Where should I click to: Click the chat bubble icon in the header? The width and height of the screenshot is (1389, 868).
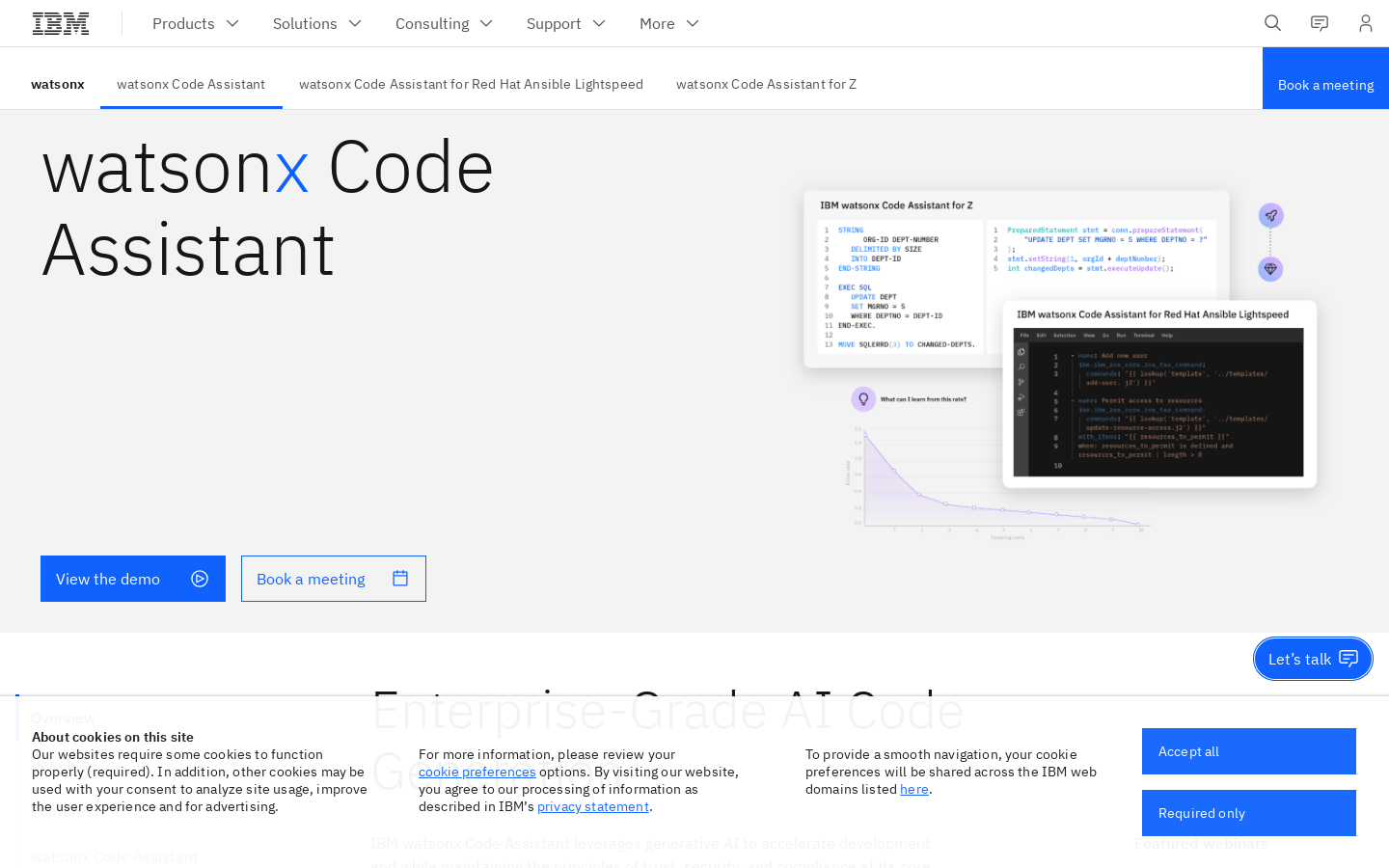(x=1319, y=22)
